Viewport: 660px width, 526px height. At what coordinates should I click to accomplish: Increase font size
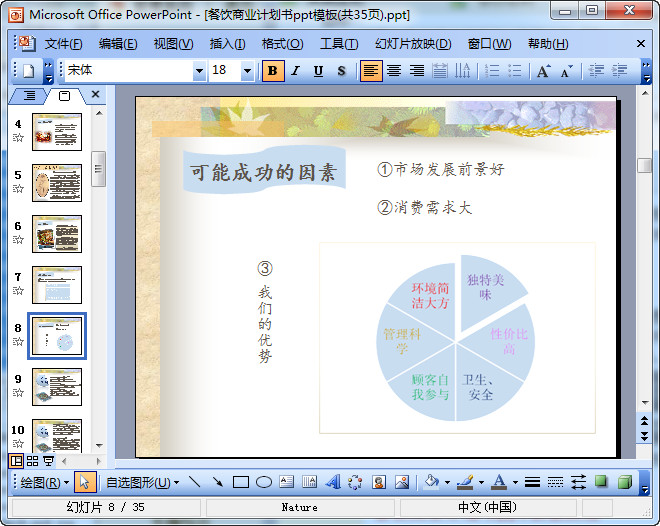(544, 71)
